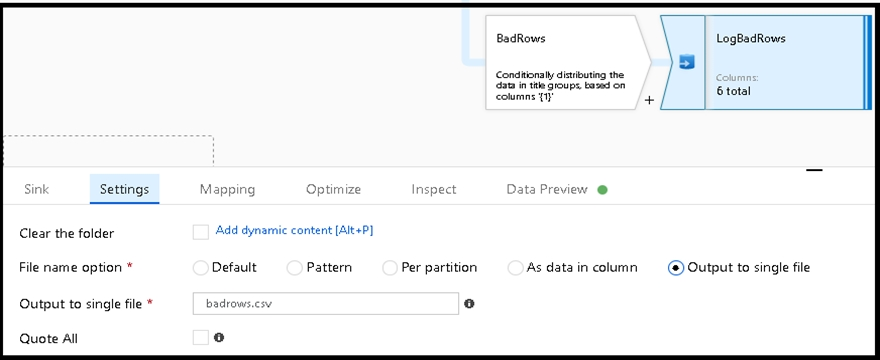
Task: Switch to the Sink tab
Action: [36, 189]
